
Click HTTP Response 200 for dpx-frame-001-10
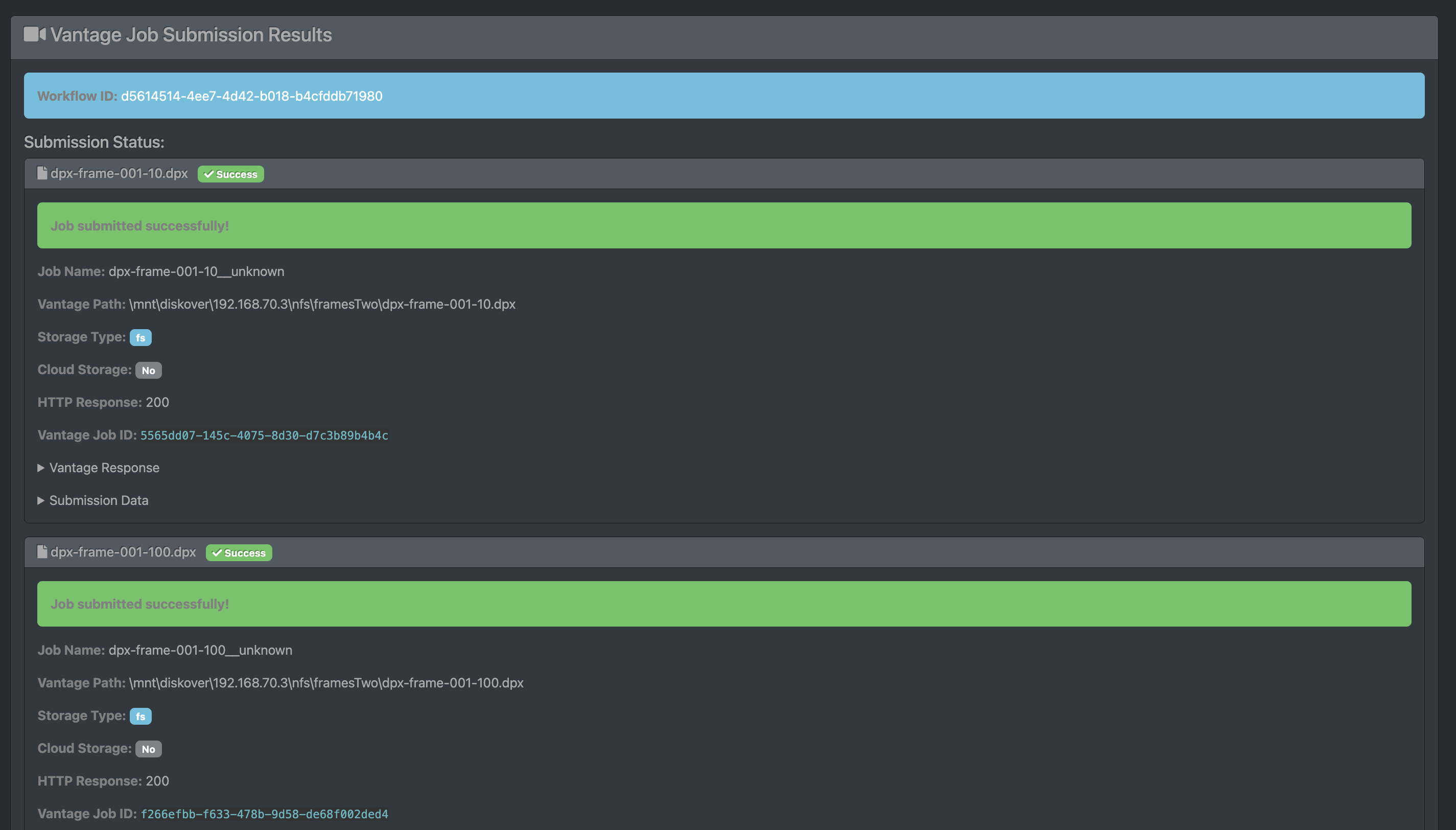[x=157, y=402]
